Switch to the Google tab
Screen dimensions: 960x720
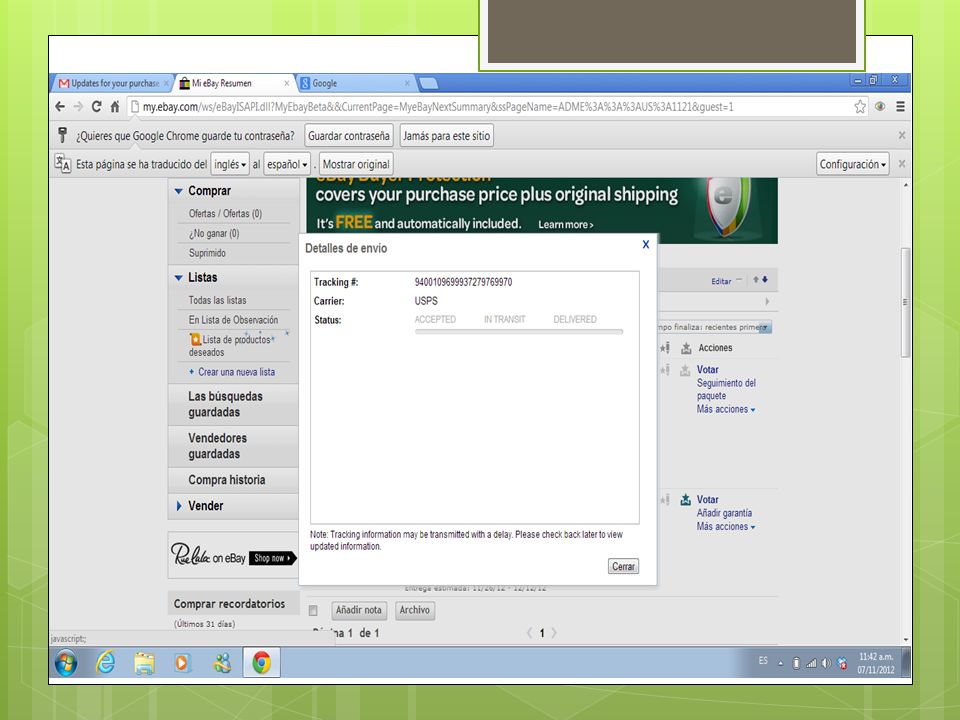click(354, 83)
